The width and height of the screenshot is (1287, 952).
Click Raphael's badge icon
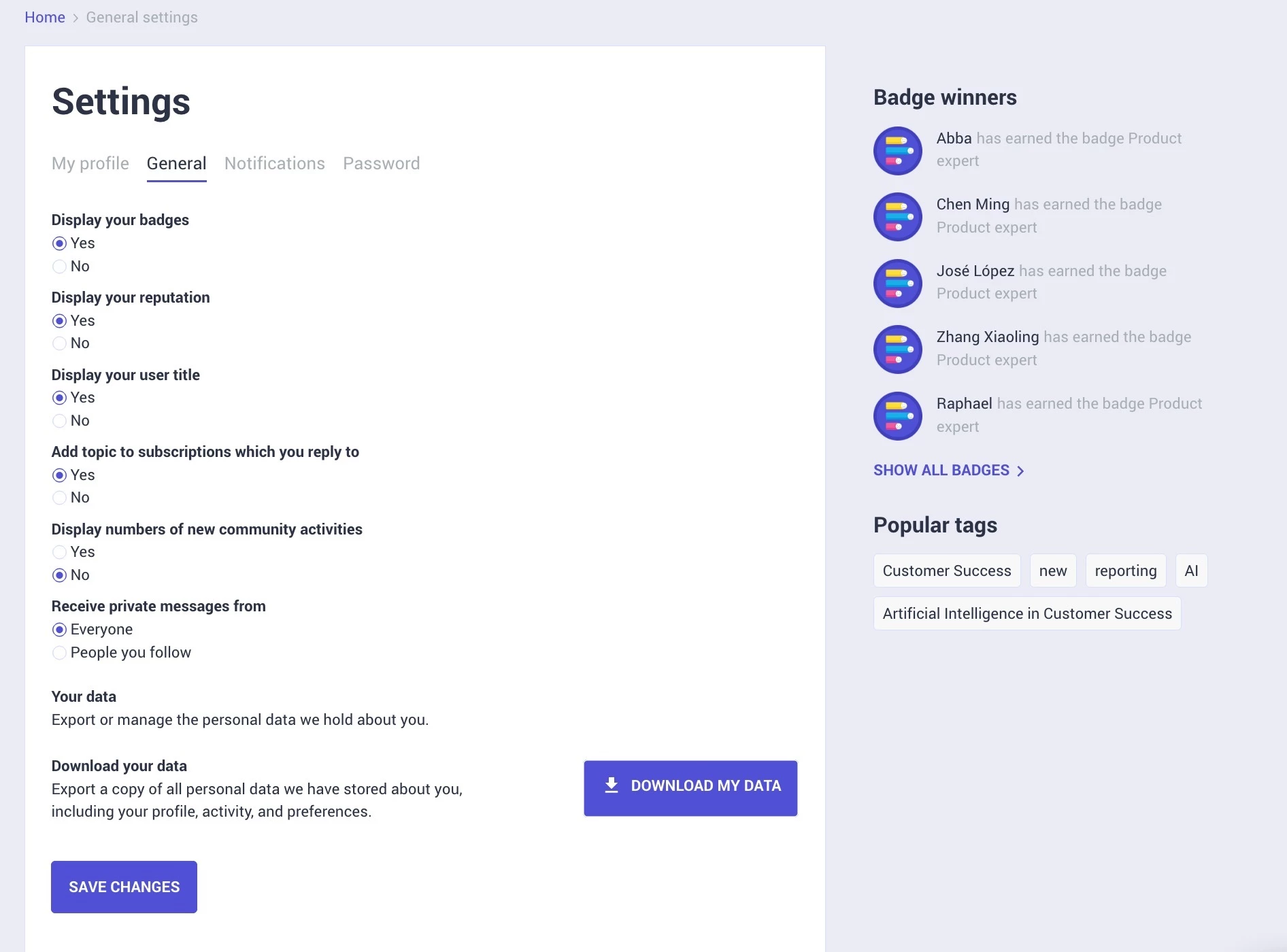(898, 415)
